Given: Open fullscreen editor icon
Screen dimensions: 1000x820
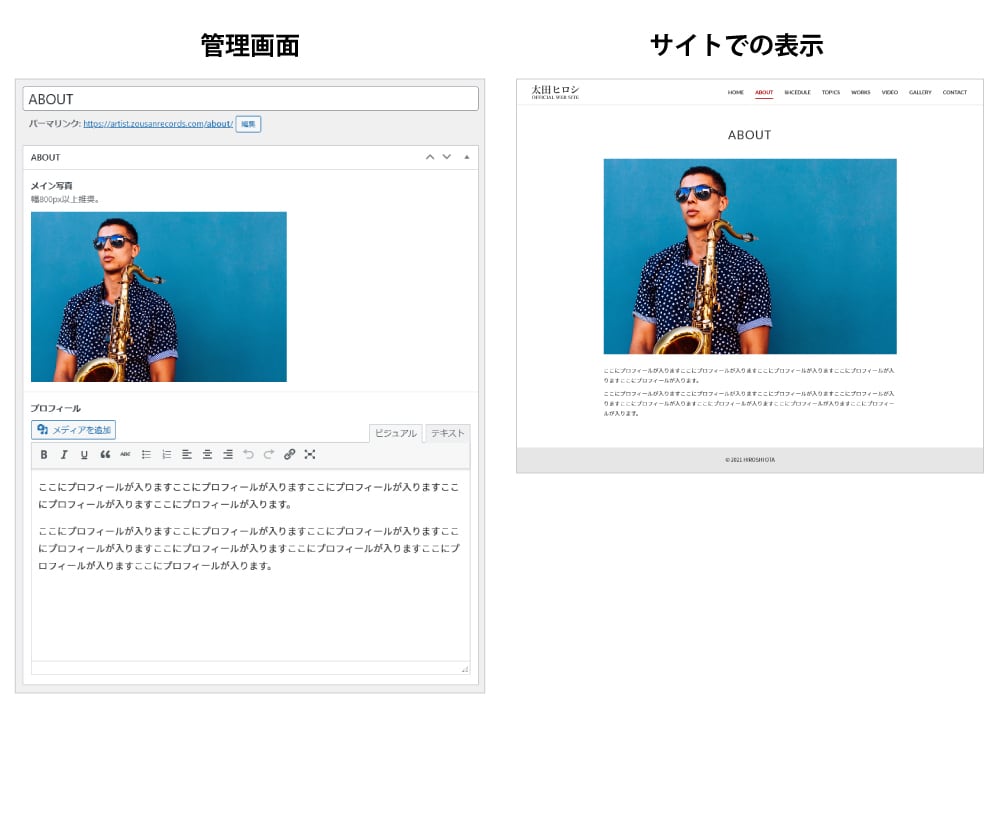Looking at the screenshot, I should point(310,455).
